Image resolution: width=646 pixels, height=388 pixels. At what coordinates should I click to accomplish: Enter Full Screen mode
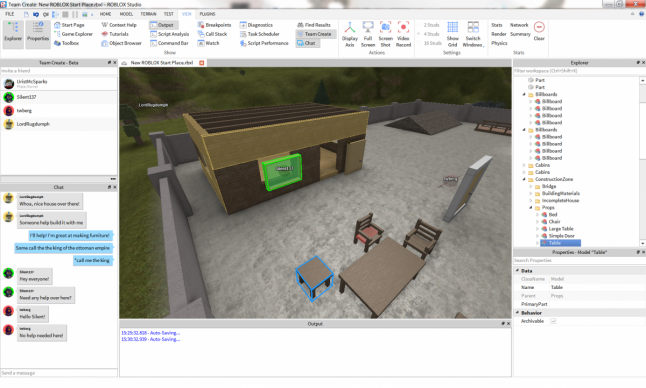pos(368,34)
